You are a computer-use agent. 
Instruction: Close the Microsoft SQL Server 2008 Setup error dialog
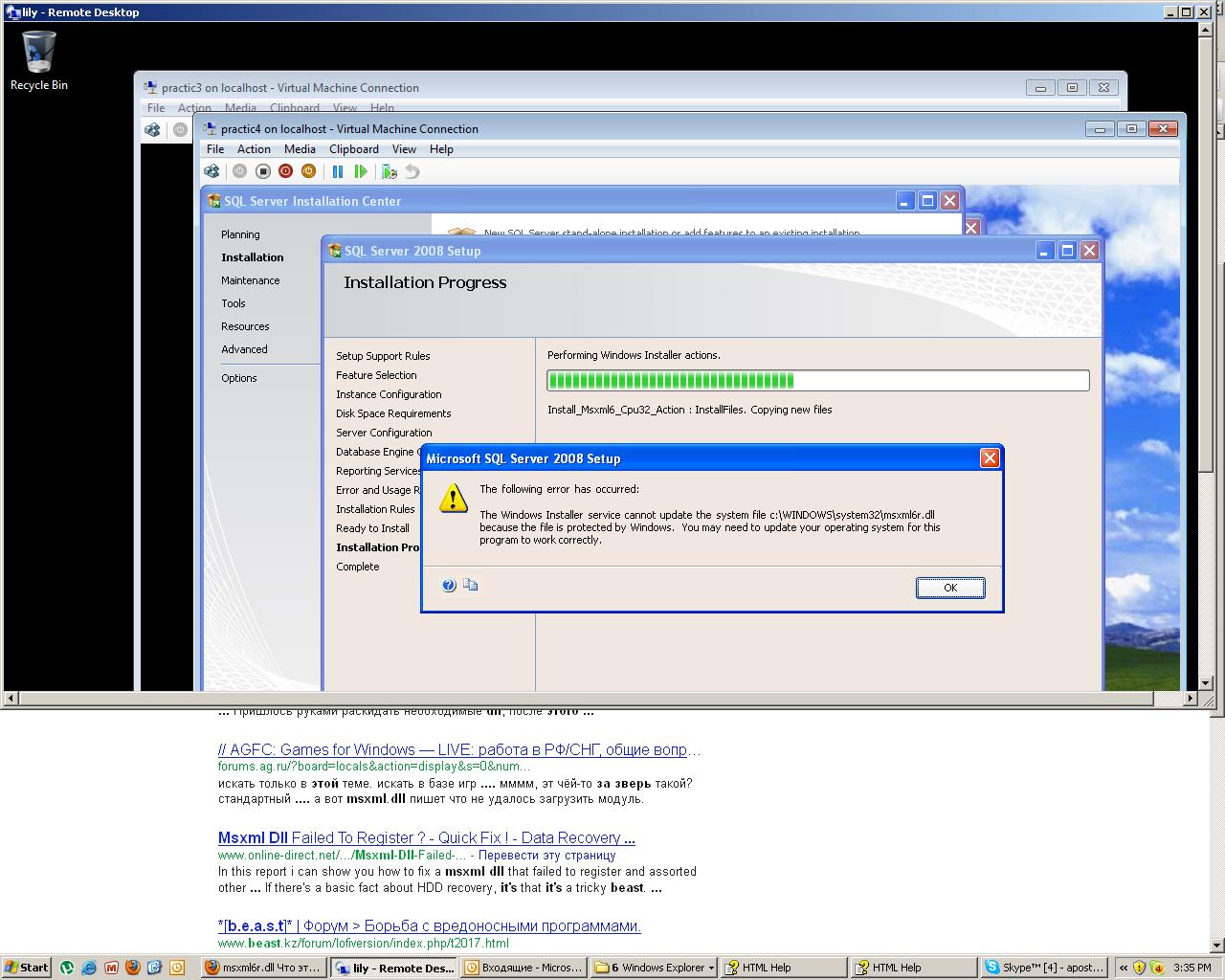[x=991, y=458]
